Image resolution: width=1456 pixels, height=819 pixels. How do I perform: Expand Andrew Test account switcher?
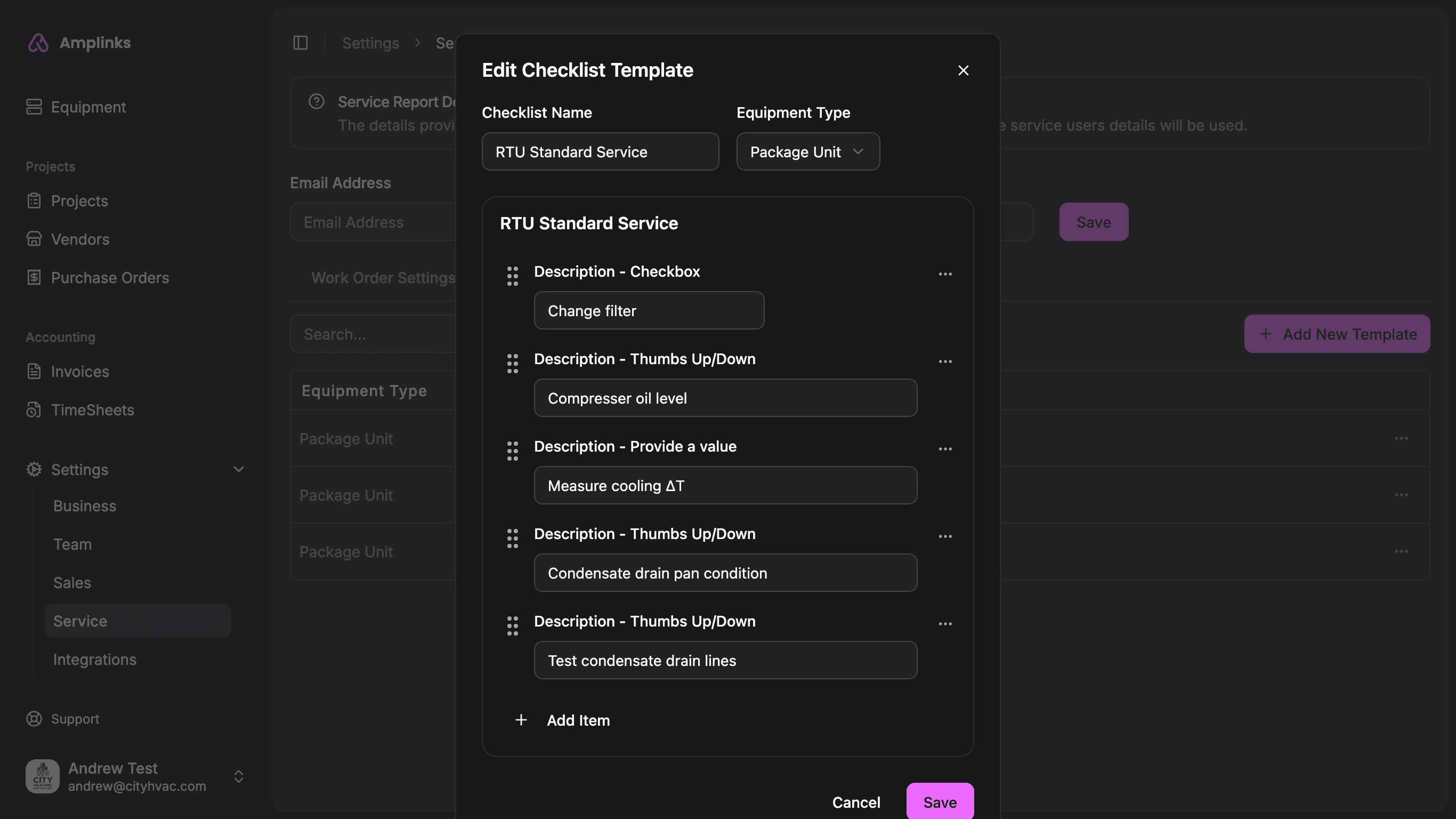[239, 776]
